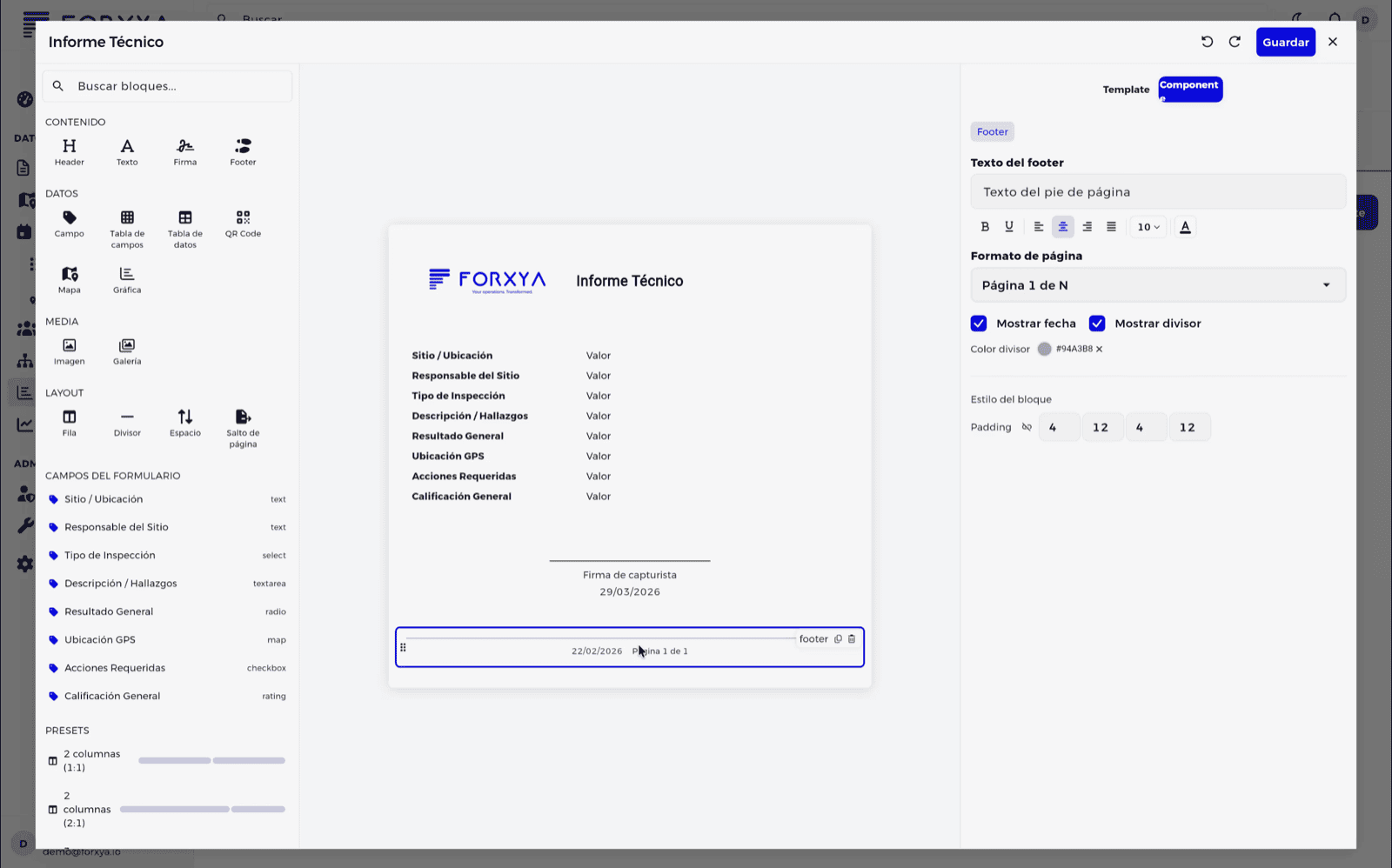
Task: Toggle the Mostrar divisor checkbox
Action: coord(1097,324)
